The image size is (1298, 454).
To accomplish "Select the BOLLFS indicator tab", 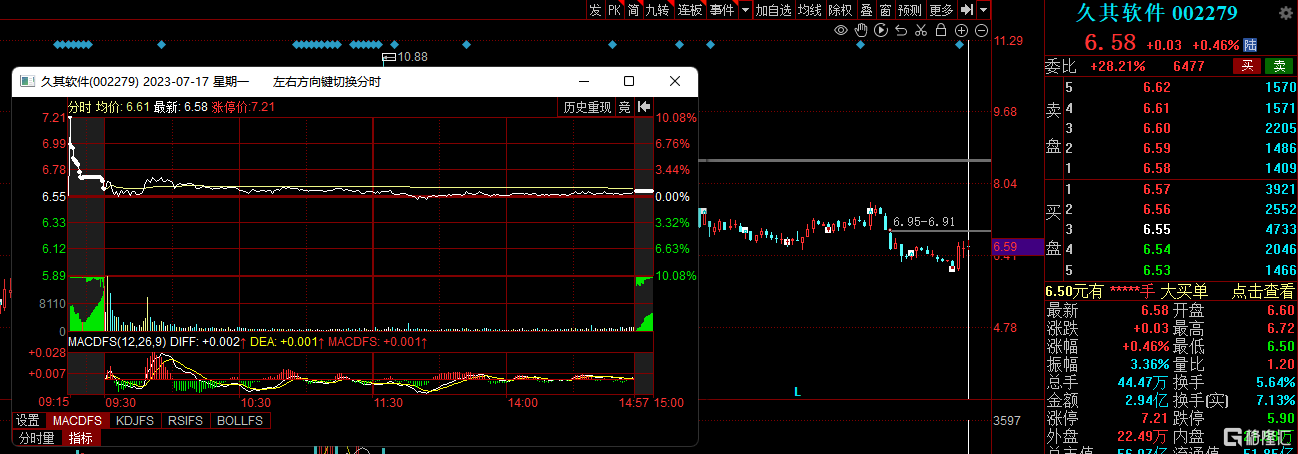I will (239, 421).
